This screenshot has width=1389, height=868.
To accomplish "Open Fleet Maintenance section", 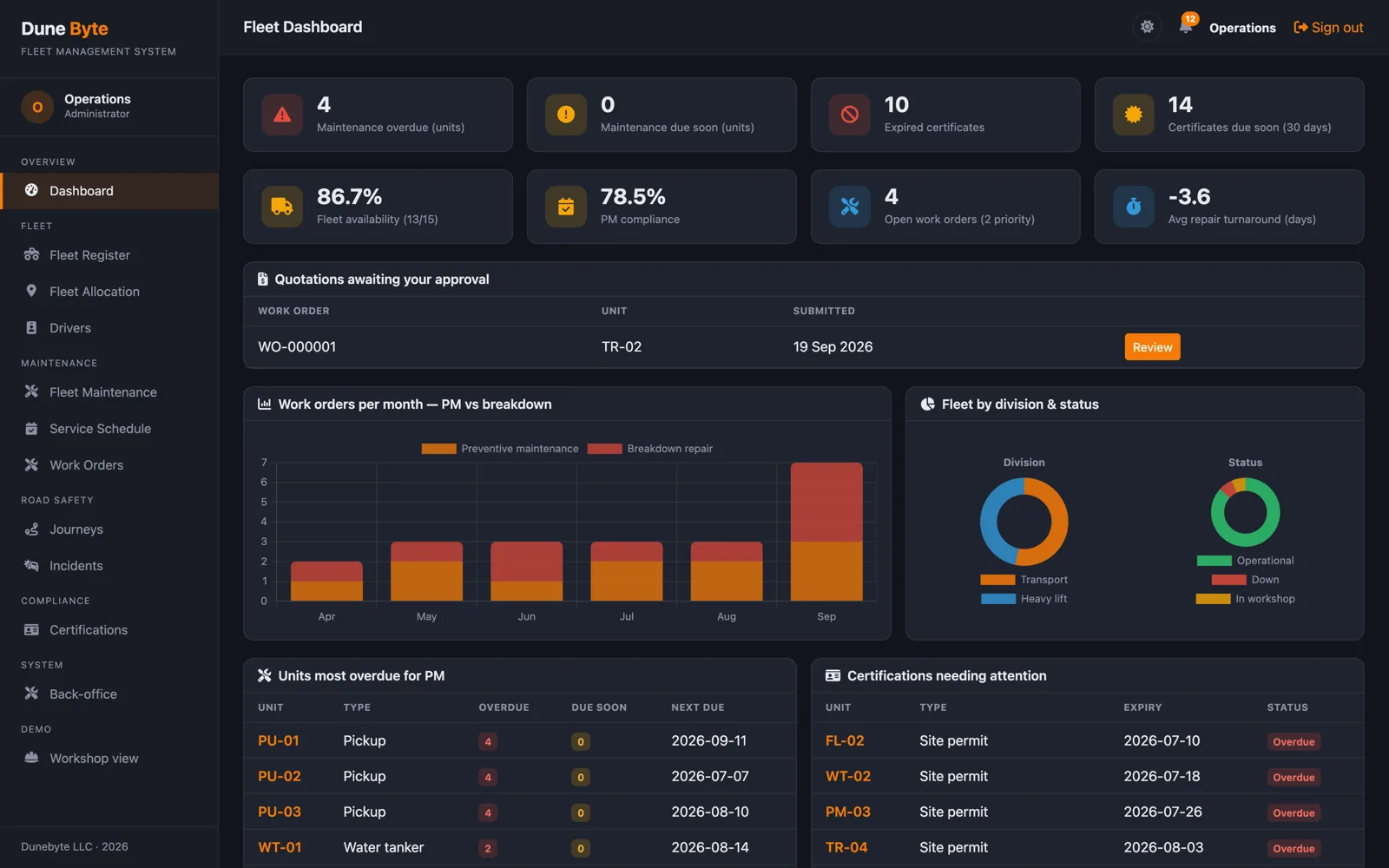I will click(109, 392).
